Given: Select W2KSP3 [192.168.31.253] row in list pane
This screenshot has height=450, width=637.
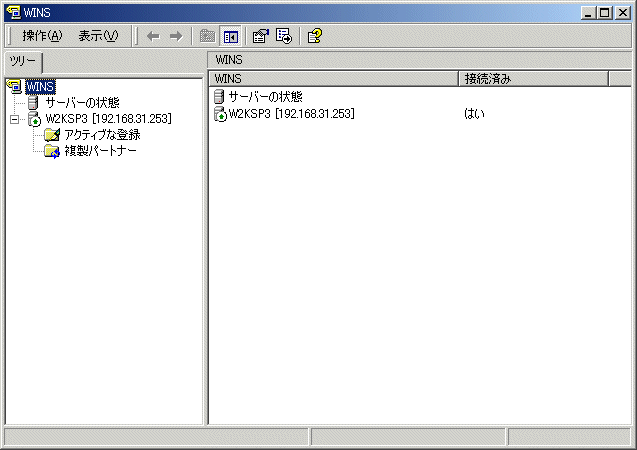Looking at the screenshot, I should [x=292, y=114].
